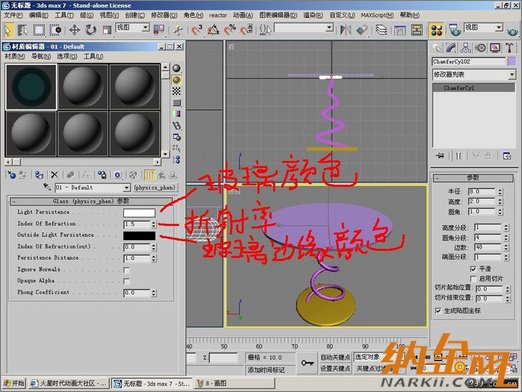The image size is (522, 392).
Task: Toggle the Backlight icon in material editor
Action: click(x=176, y=80)
